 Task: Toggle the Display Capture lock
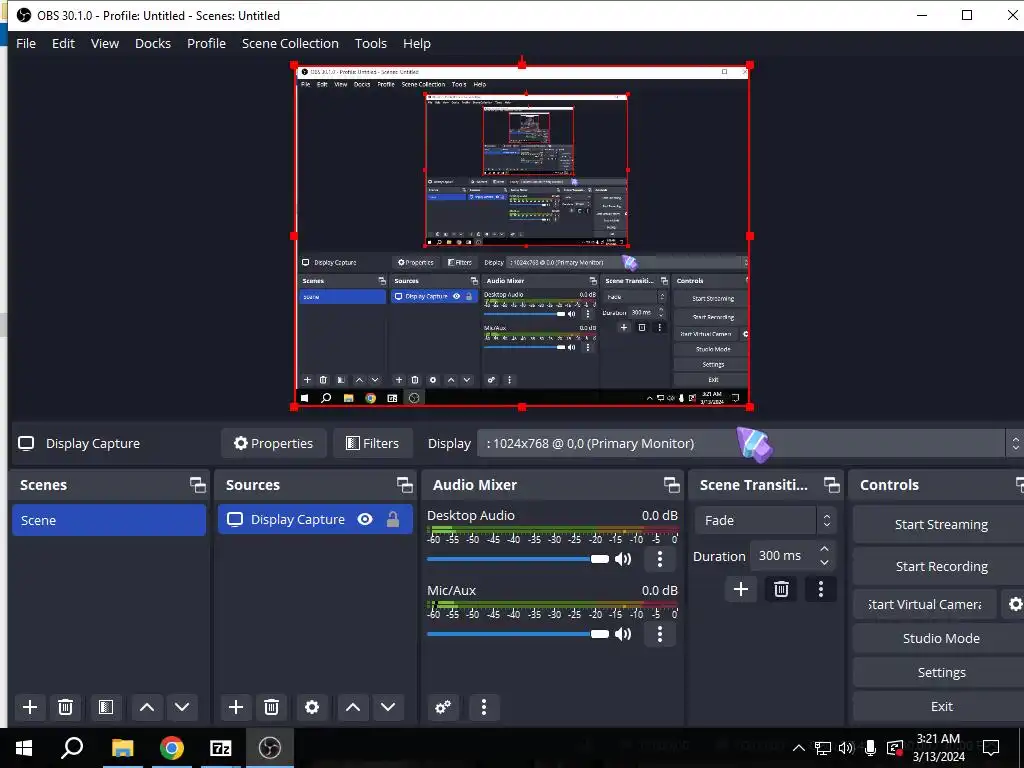click(392, 519)
